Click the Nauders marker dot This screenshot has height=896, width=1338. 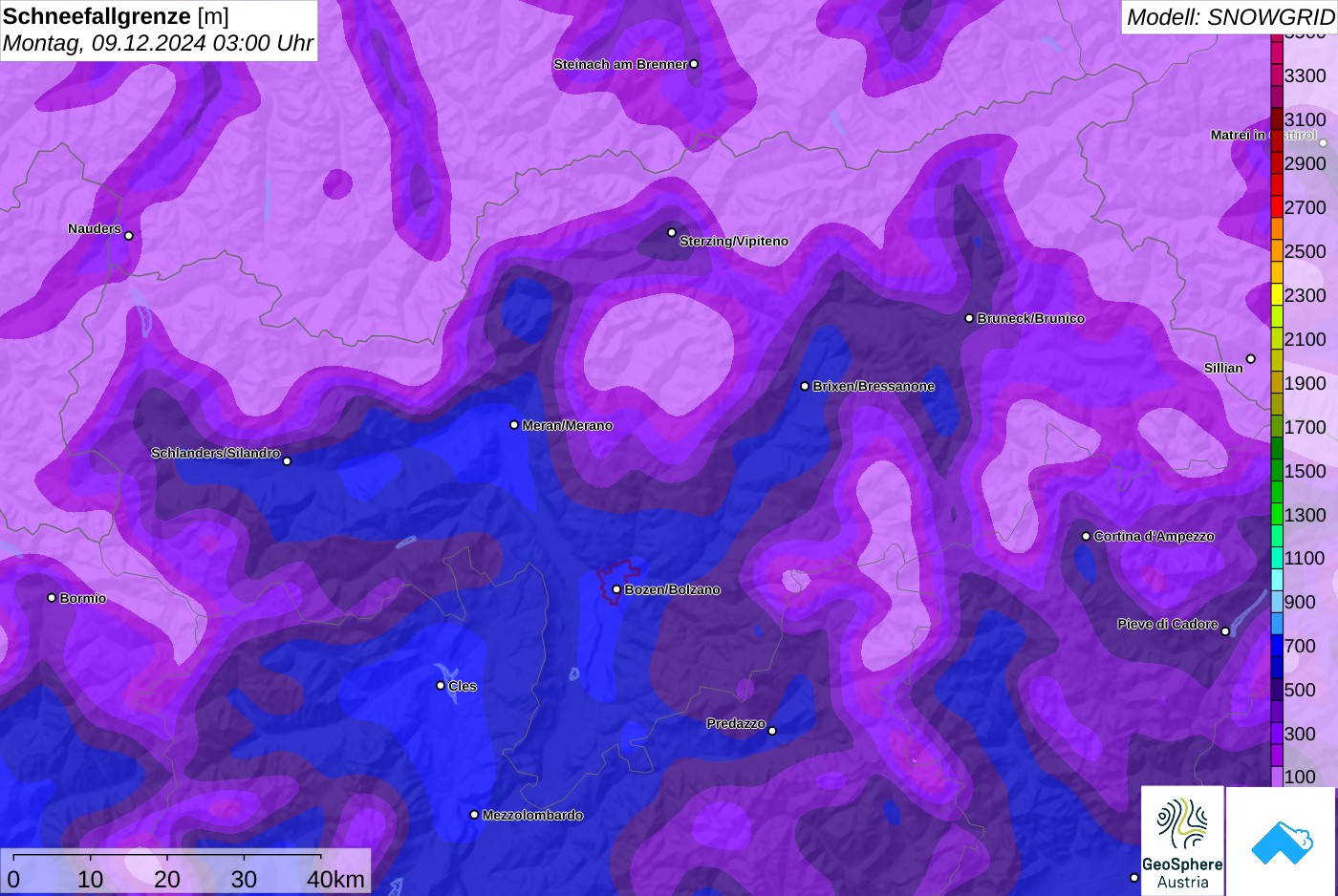129,236
